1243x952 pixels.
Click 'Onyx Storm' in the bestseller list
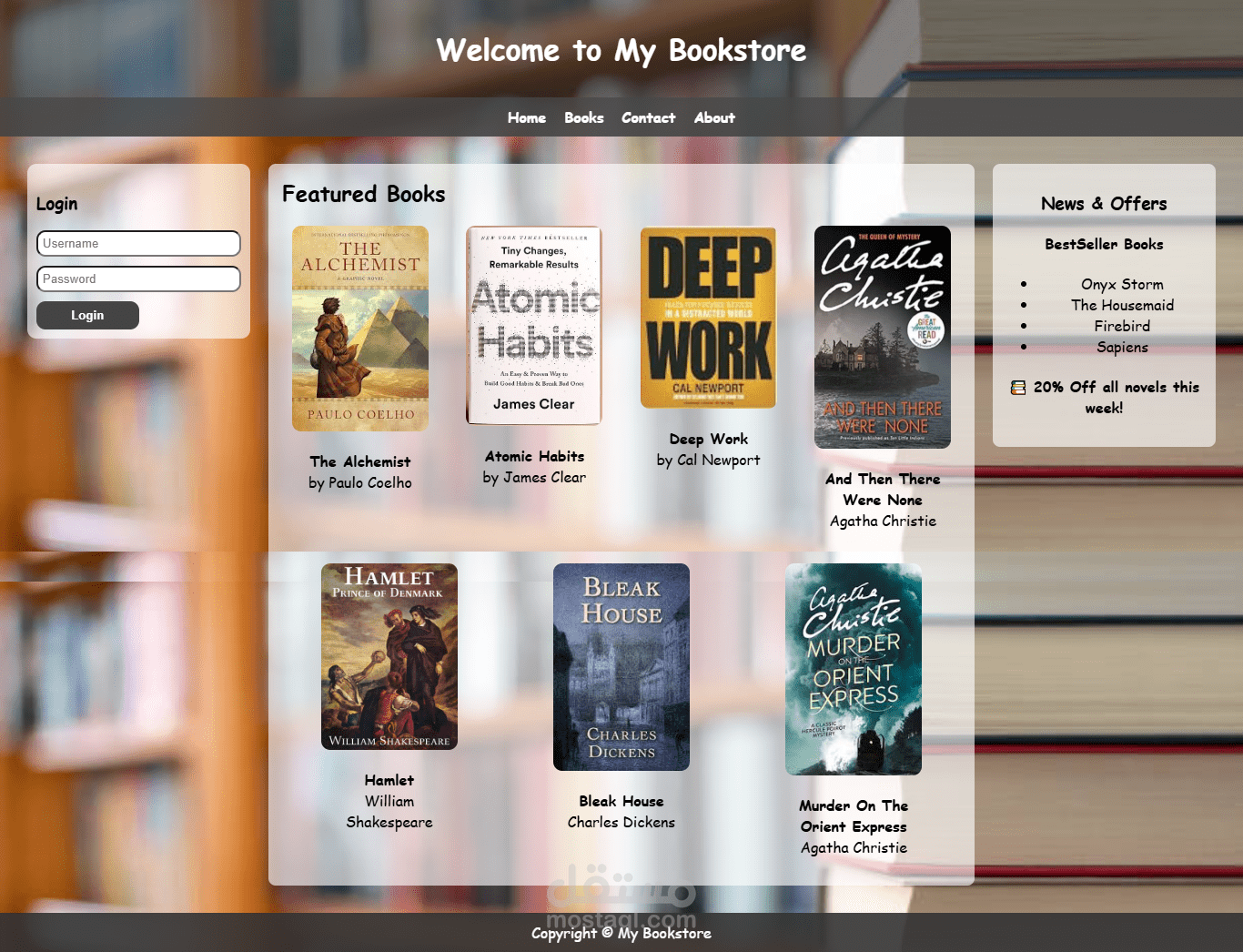tap(1122, 284)
